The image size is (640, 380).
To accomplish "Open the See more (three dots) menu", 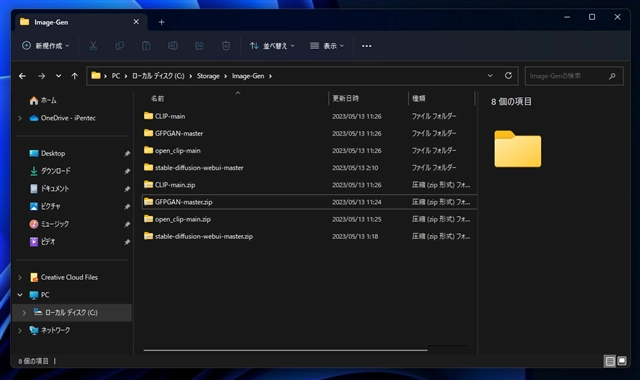I will pyautogui.click(x=367, y=46).
